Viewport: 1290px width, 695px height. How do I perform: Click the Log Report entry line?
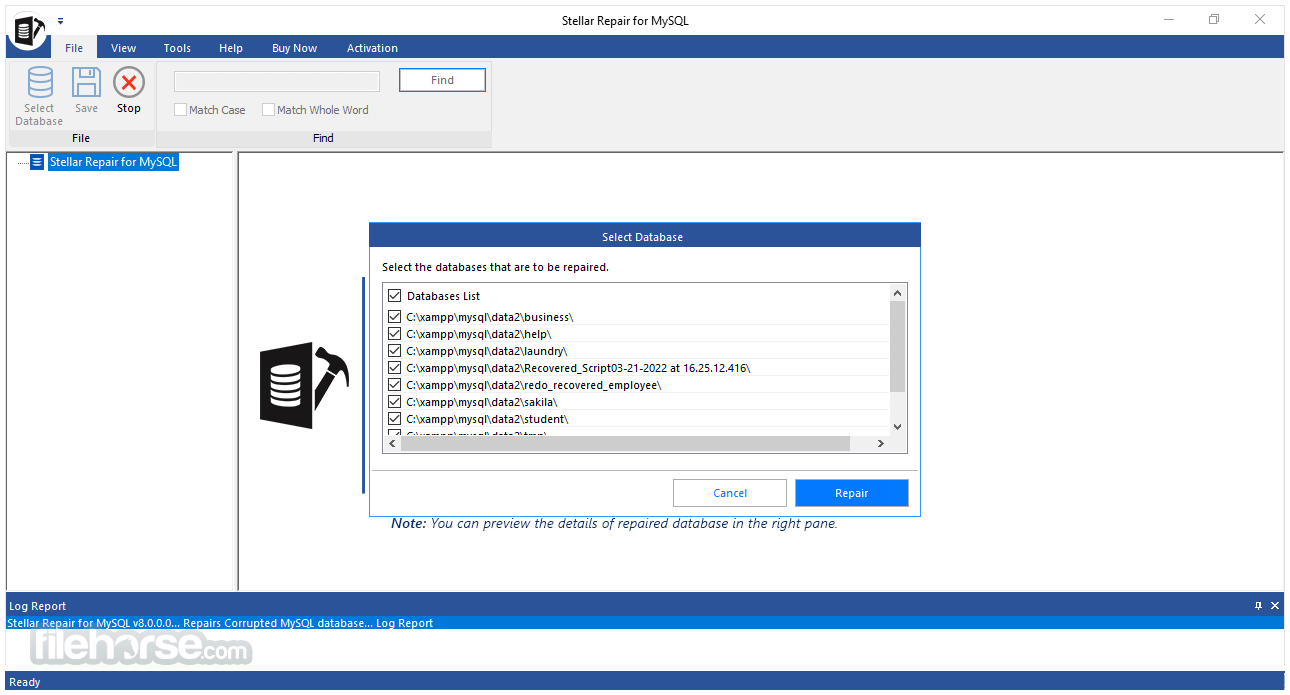pyautogui.click(x=644, y=623)
